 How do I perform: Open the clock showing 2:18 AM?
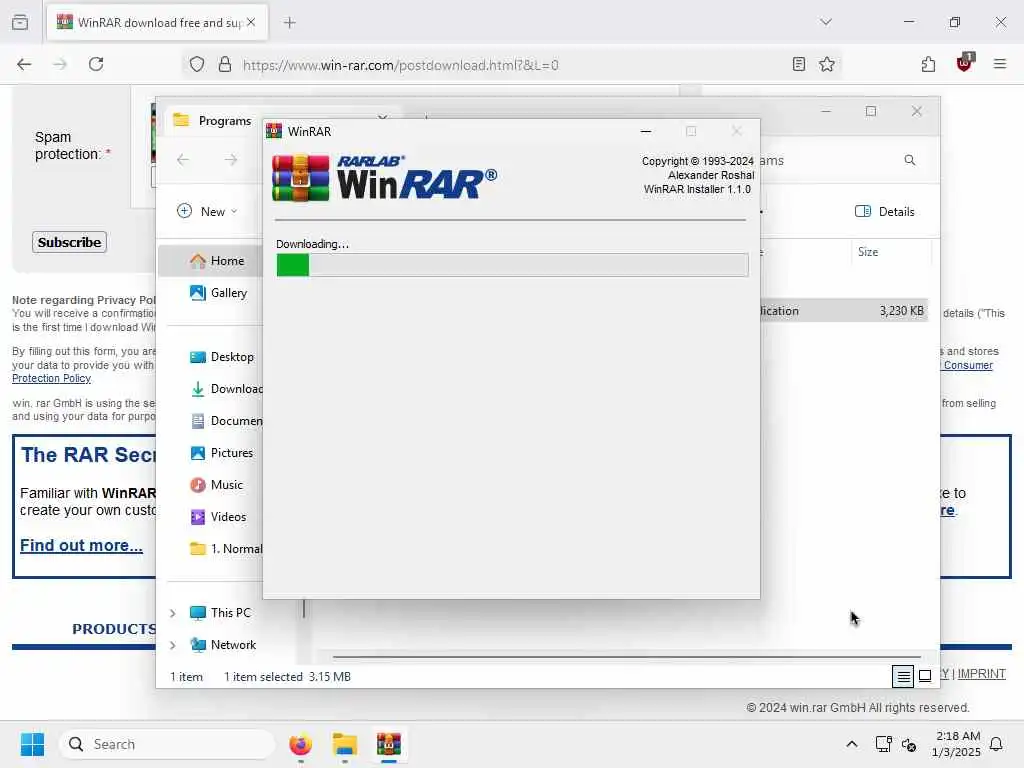(x=956, y=744)
